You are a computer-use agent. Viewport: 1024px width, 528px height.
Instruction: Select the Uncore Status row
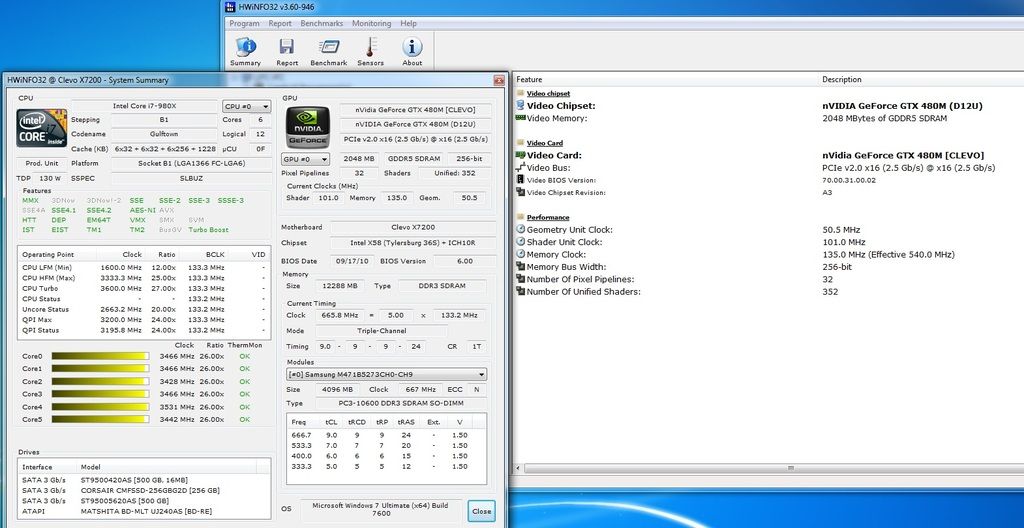point(144,309)
